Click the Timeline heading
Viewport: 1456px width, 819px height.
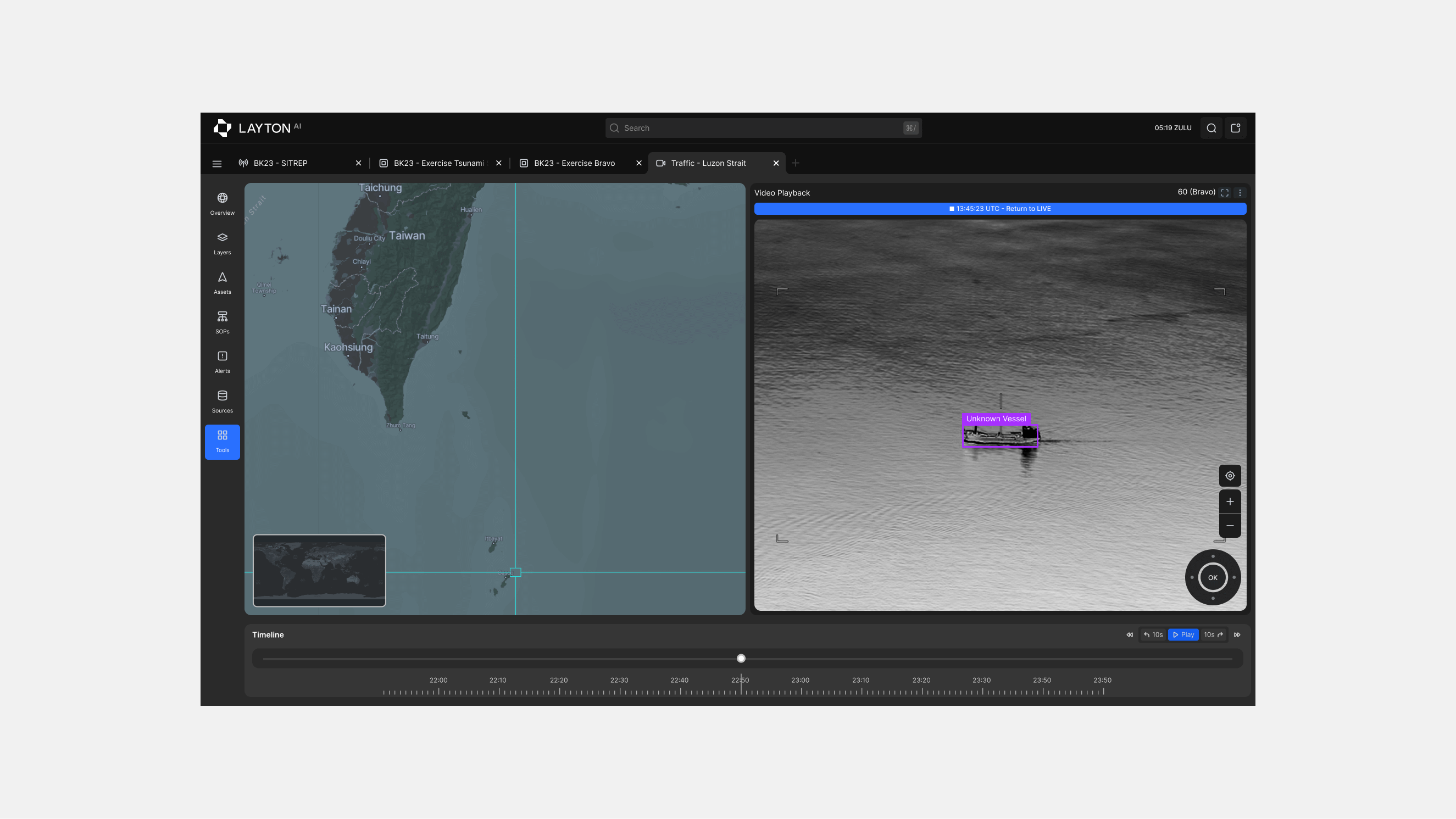(x=268, y=636)
